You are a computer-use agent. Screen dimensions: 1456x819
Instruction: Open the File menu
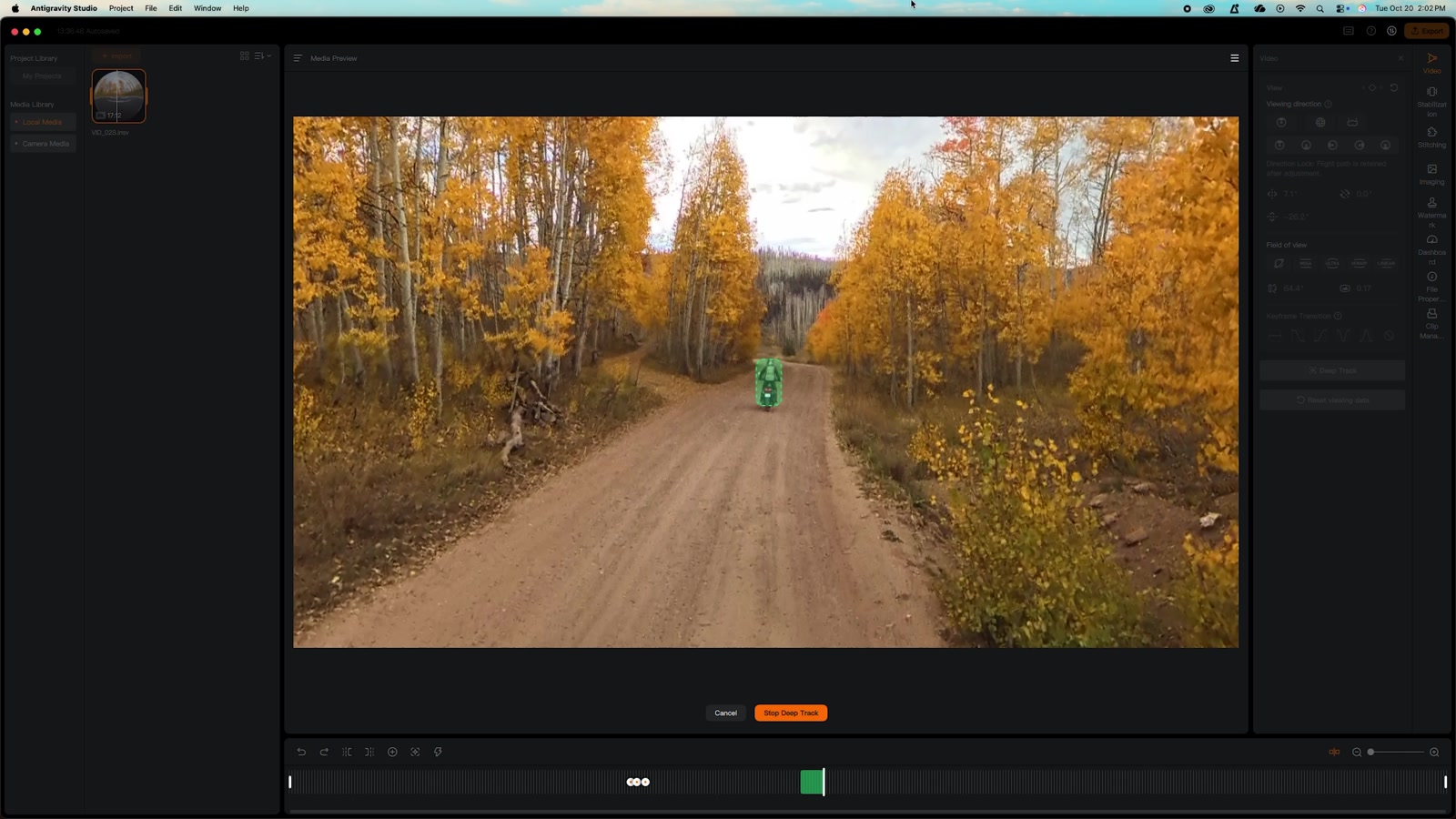click(x=151, y=8)
